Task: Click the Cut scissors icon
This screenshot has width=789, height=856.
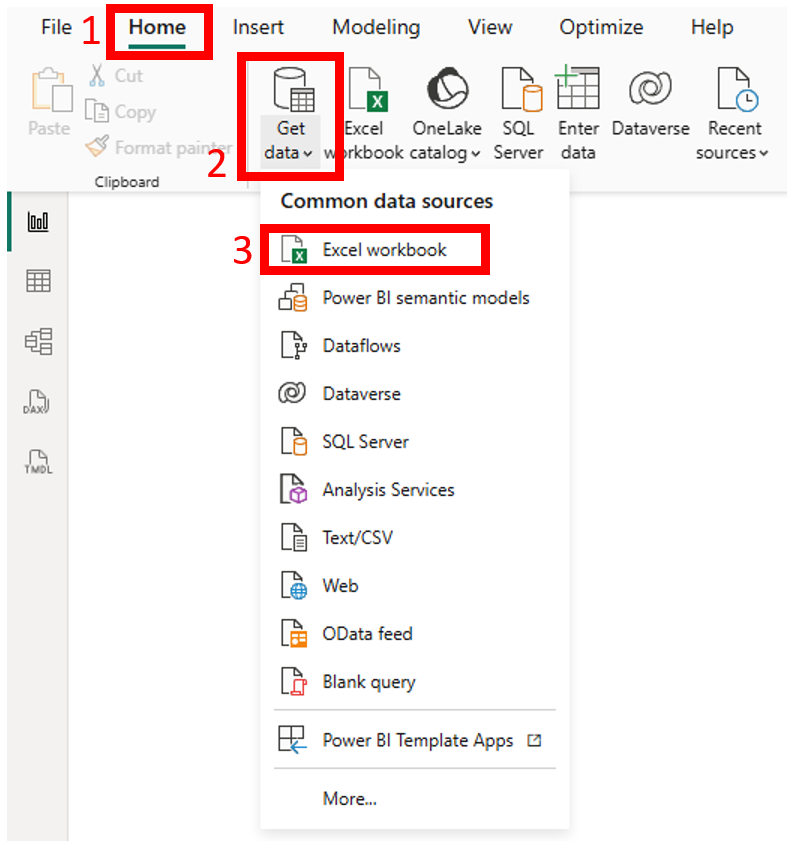Action: tap(97, 75)
